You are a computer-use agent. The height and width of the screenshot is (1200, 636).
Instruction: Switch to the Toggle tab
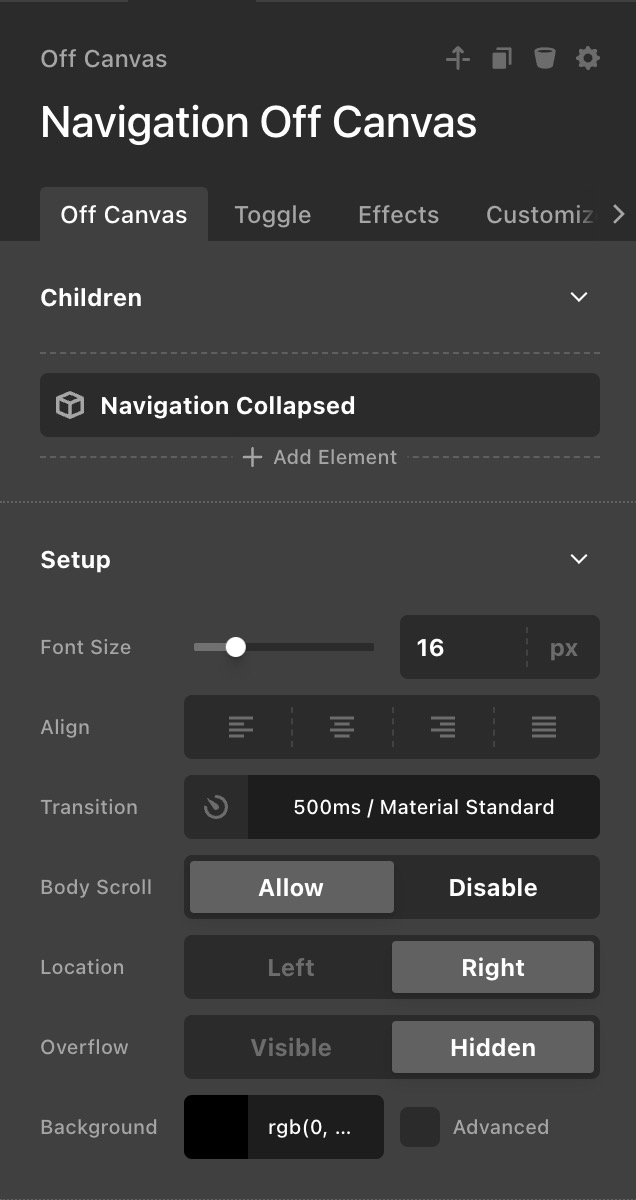(x=272, y=215)
